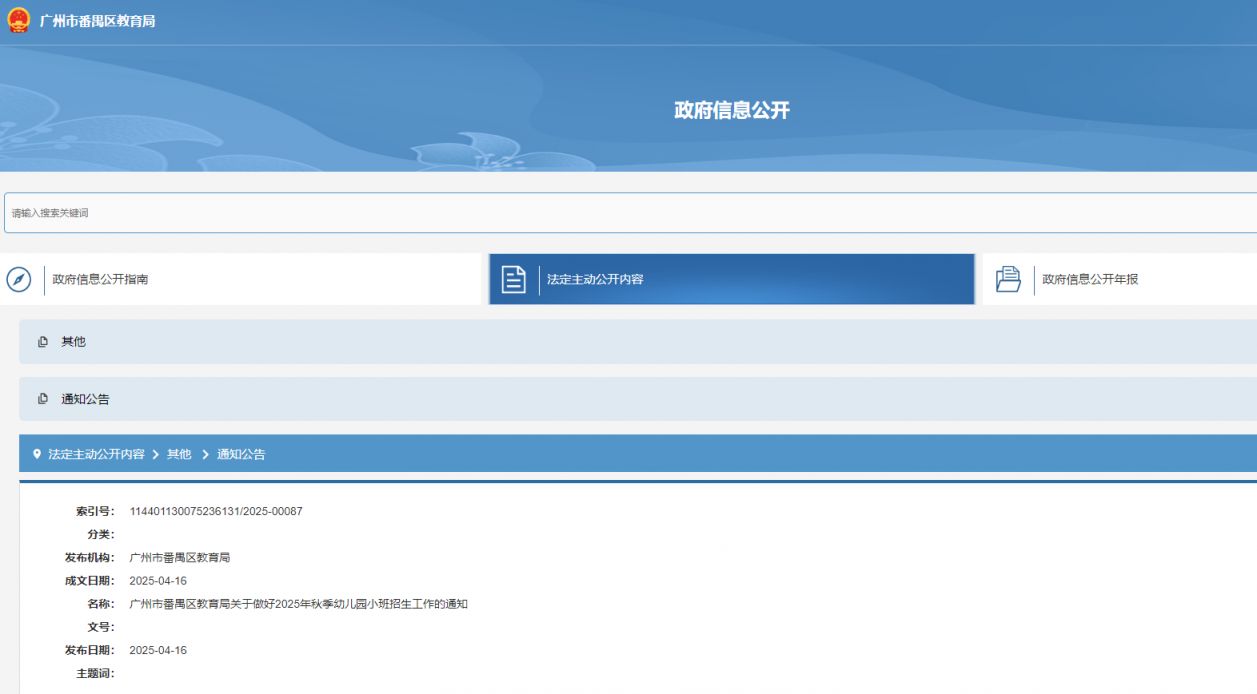This screenshot has height=694, width=1257.
Task: Click the copy icon beside 通知公告 row
Action: [x=43, y=399]
